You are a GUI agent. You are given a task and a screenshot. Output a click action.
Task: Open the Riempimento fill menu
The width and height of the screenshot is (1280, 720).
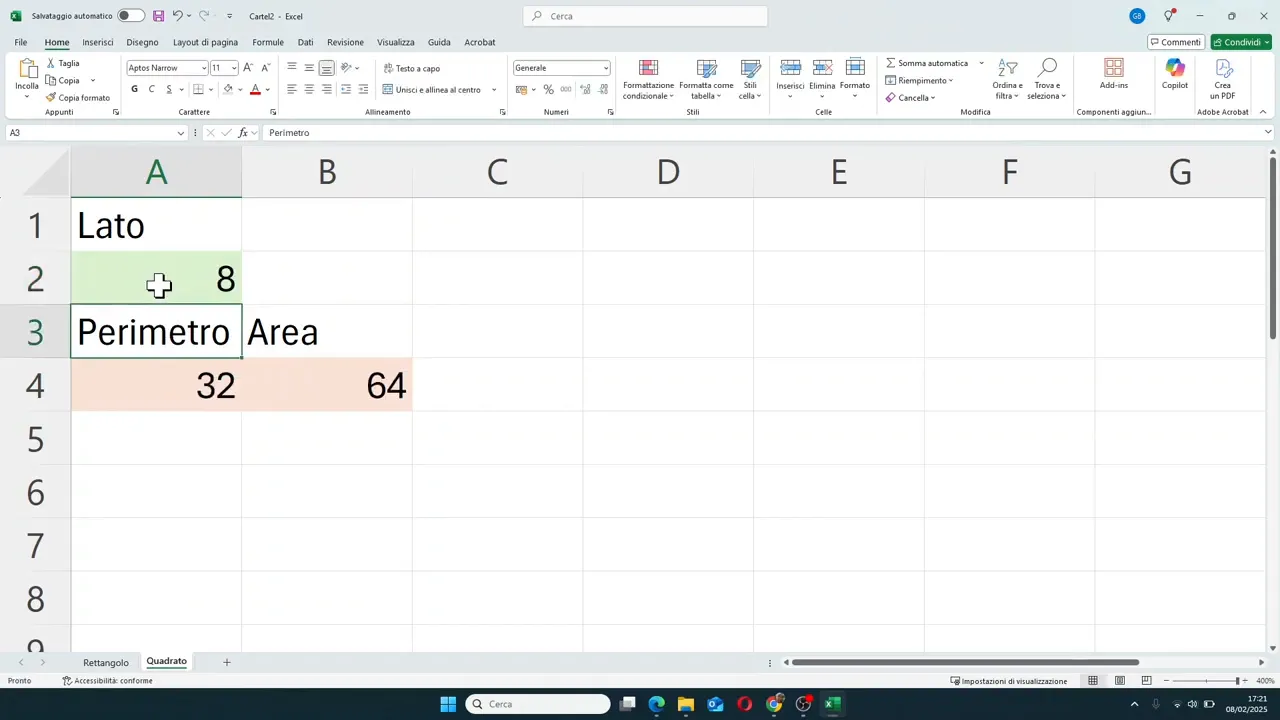[919, 80]
